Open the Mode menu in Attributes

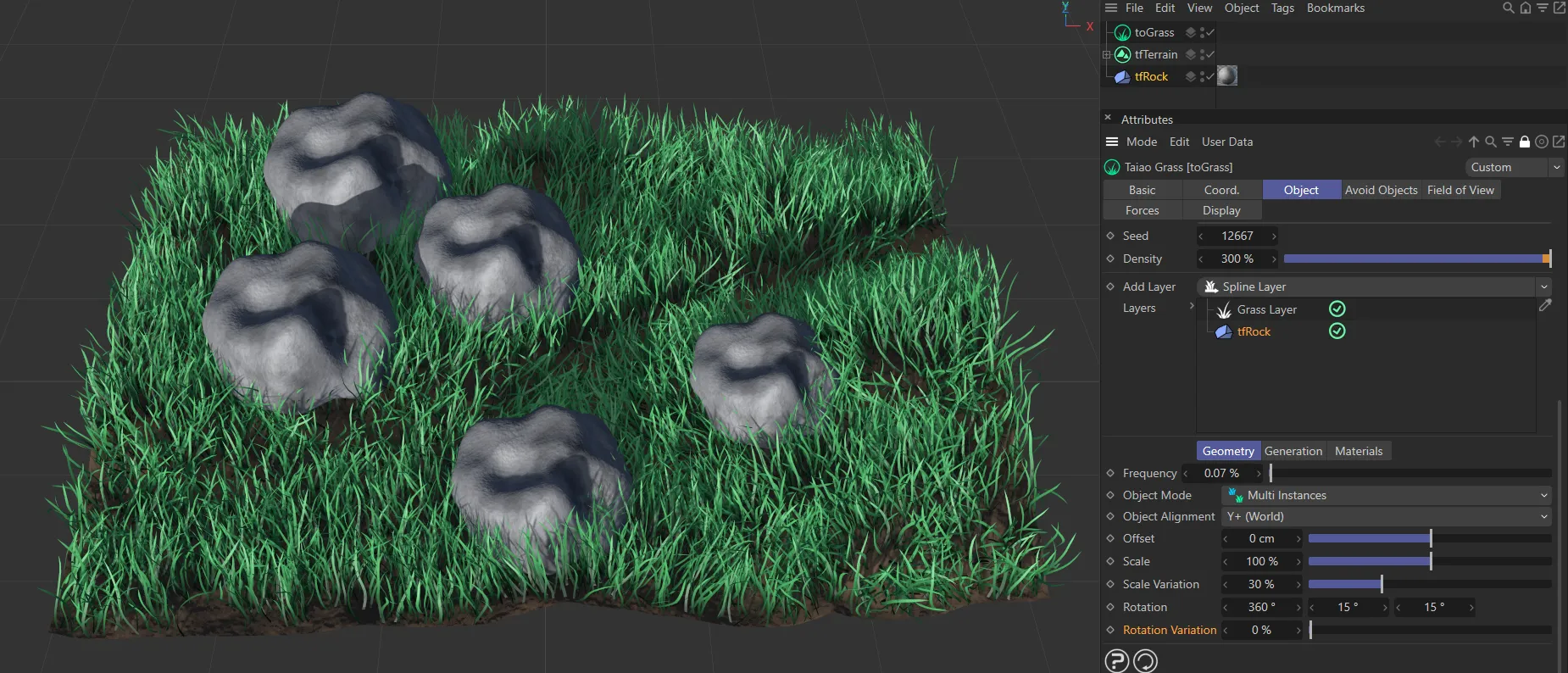point(1142,142)
